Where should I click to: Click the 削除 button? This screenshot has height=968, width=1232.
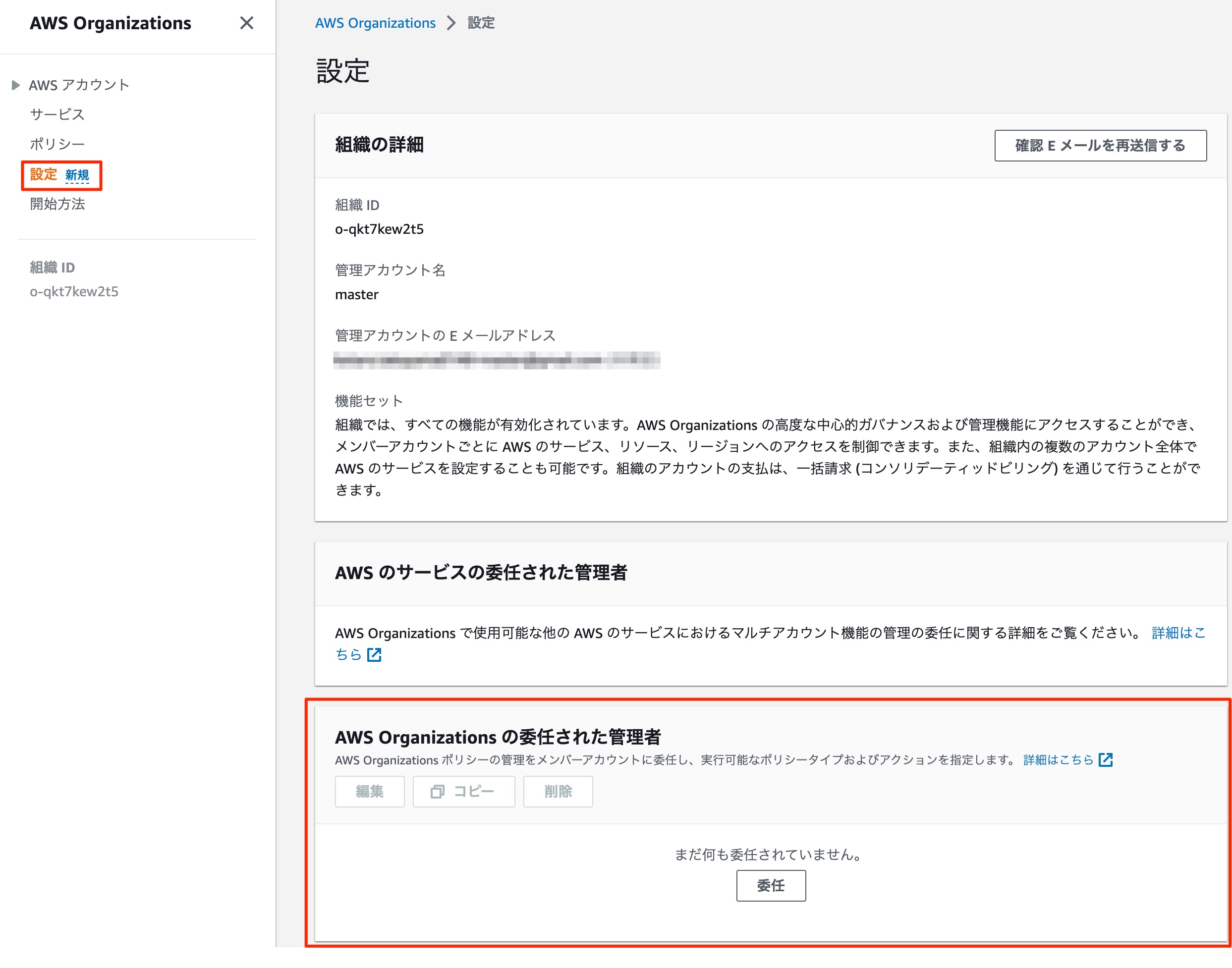[558, 791]
